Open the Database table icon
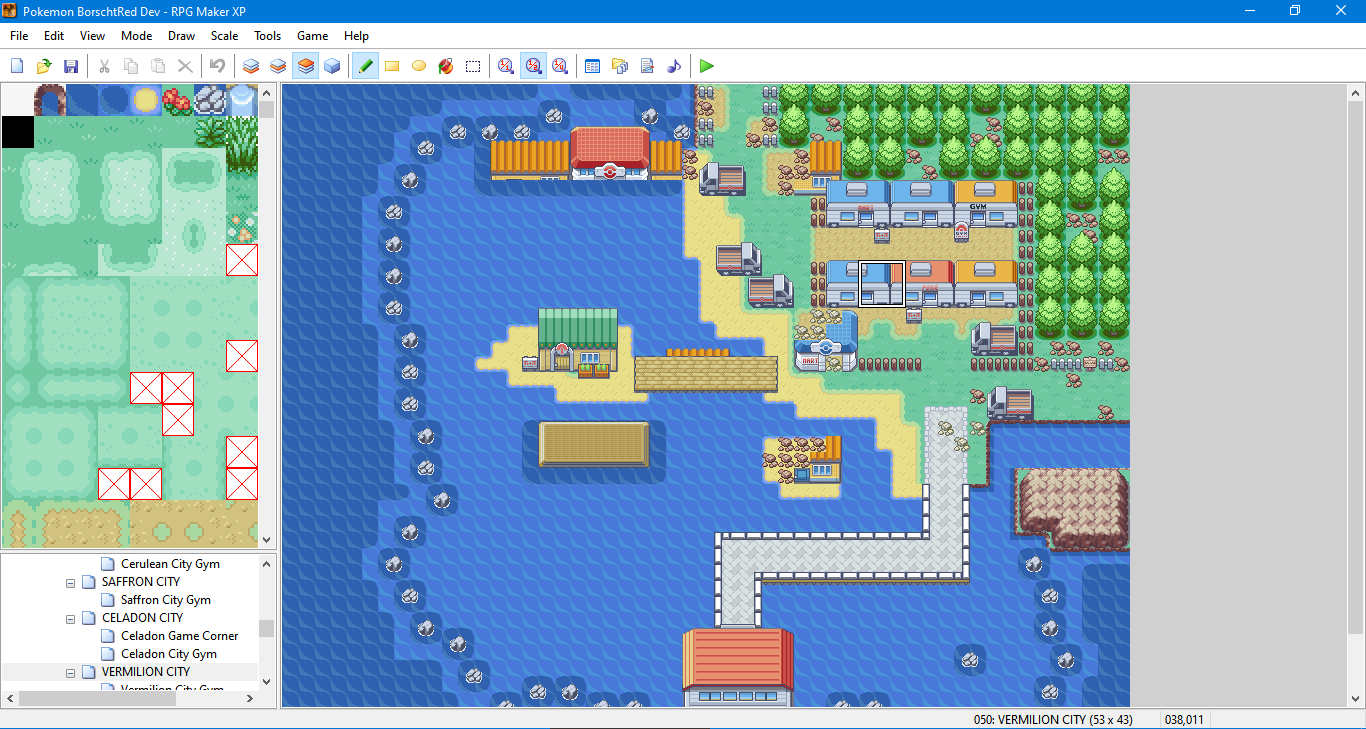 point(593,66)
